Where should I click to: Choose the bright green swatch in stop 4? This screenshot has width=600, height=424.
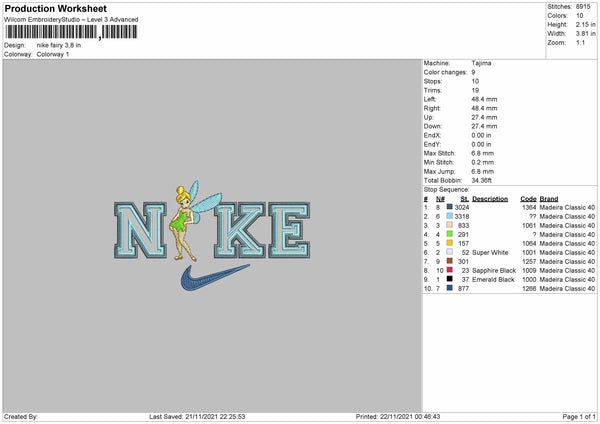pos(450,234)
